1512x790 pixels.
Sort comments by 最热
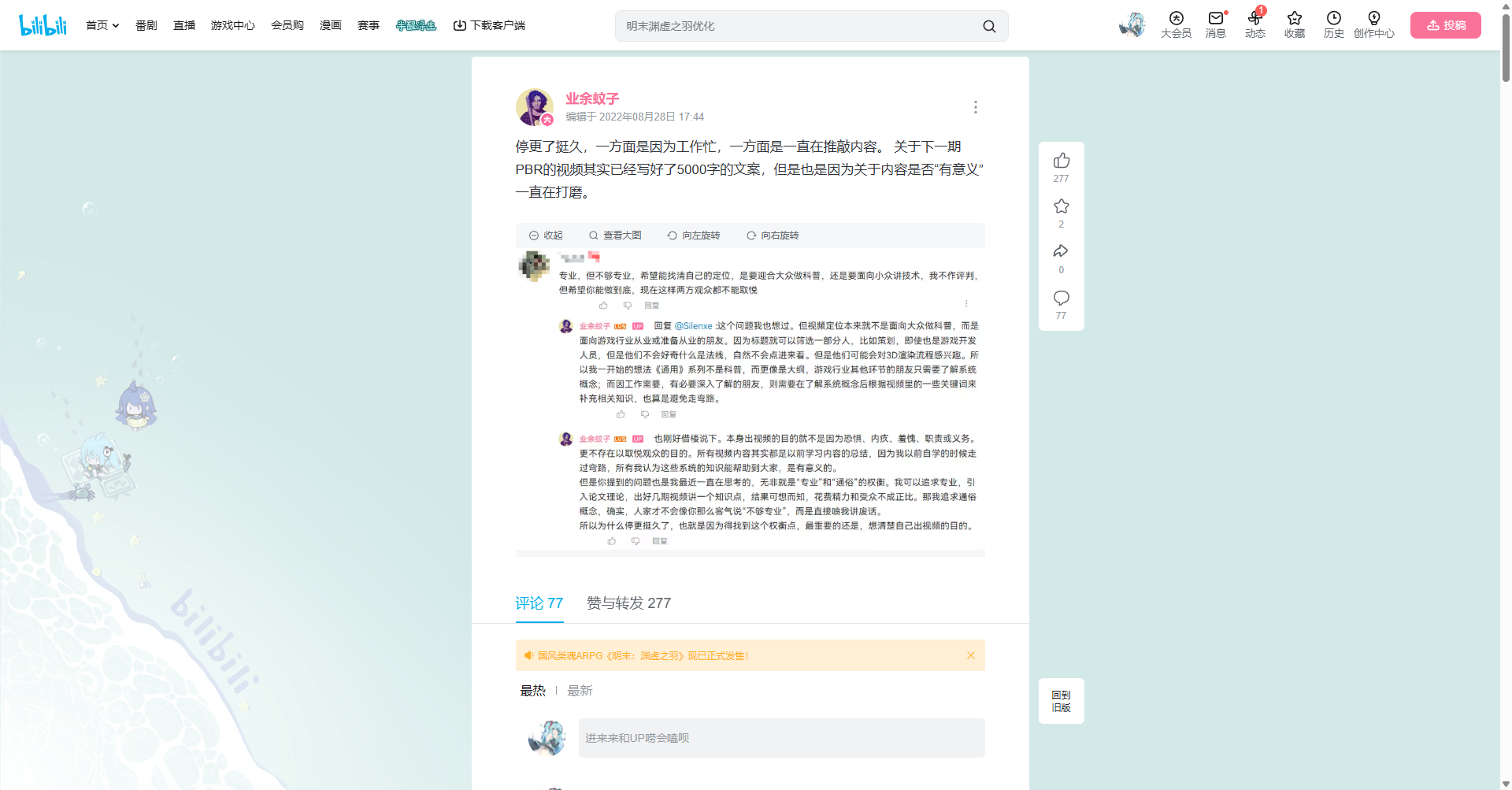click(532, 691)
